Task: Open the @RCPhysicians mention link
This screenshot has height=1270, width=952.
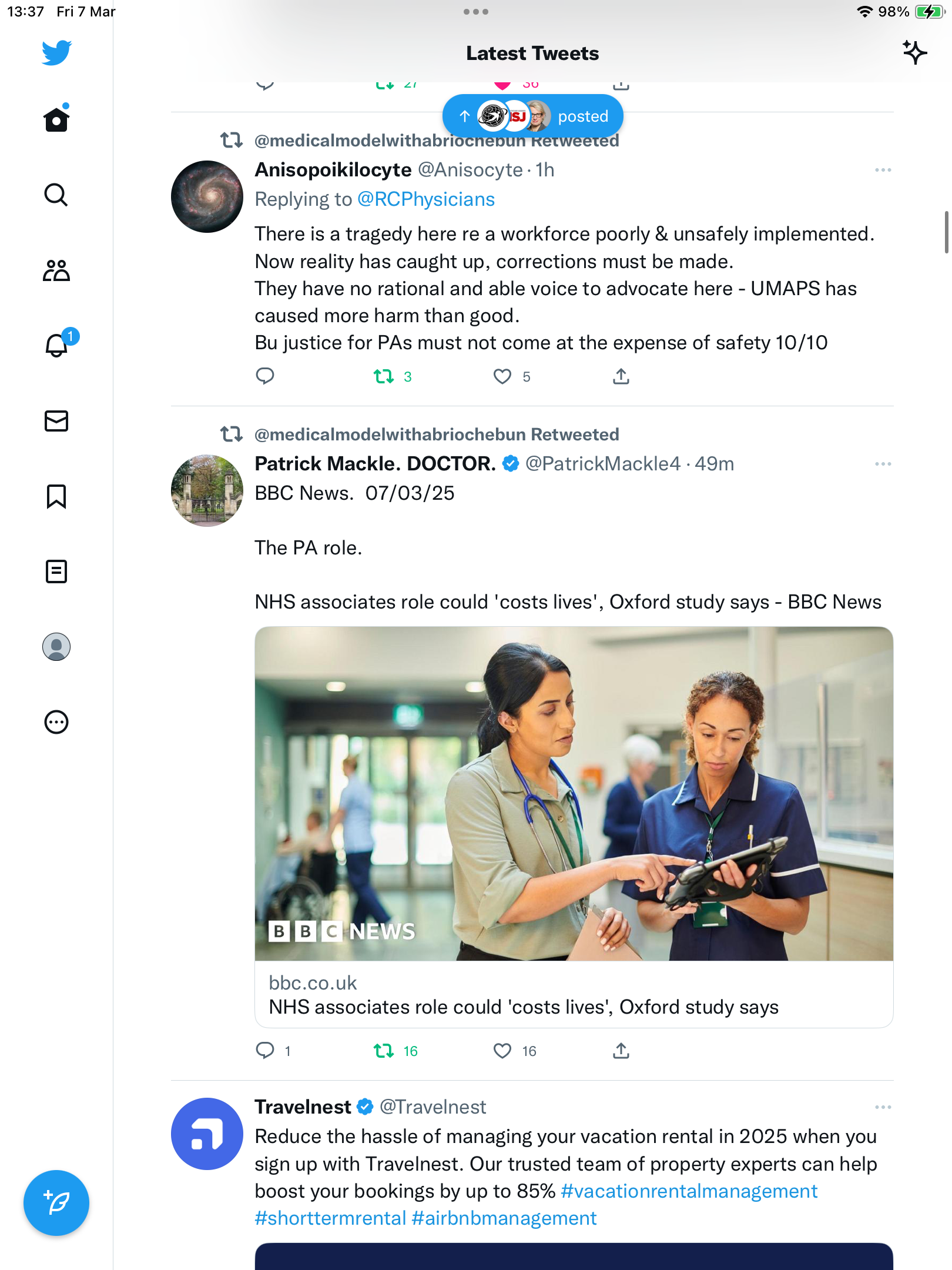Action: point(426,199)
